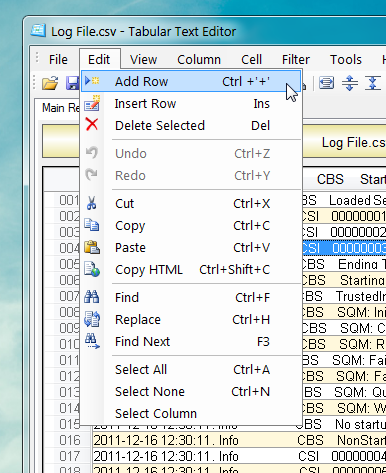386x473 pixels.
Task: Open the File menu
Action: click(58, 60)
